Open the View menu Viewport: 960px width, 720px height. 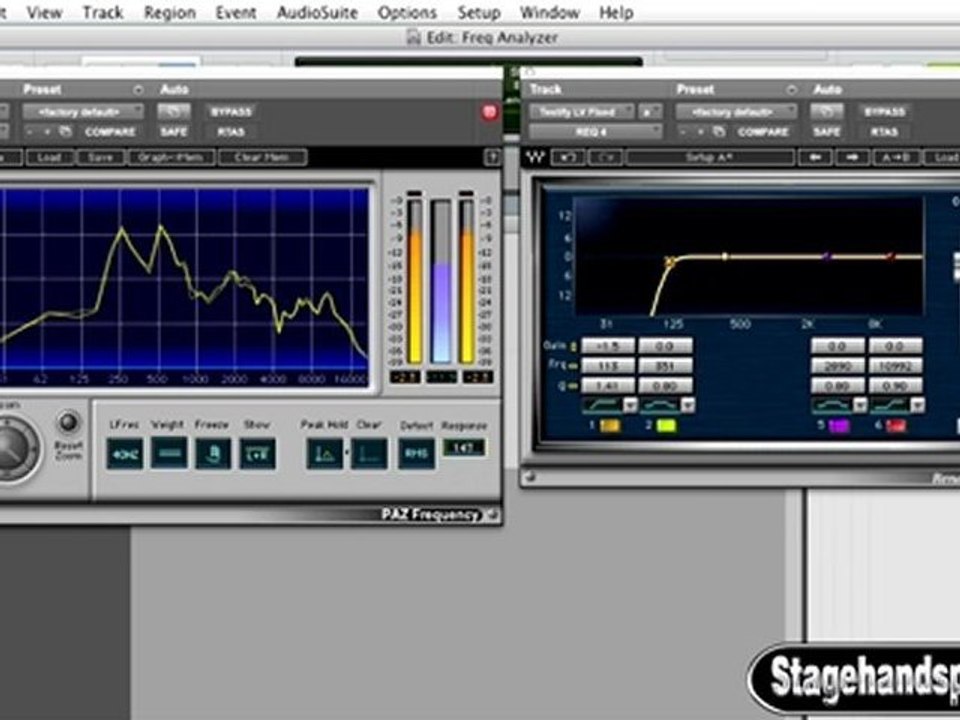tap(44, 12)
